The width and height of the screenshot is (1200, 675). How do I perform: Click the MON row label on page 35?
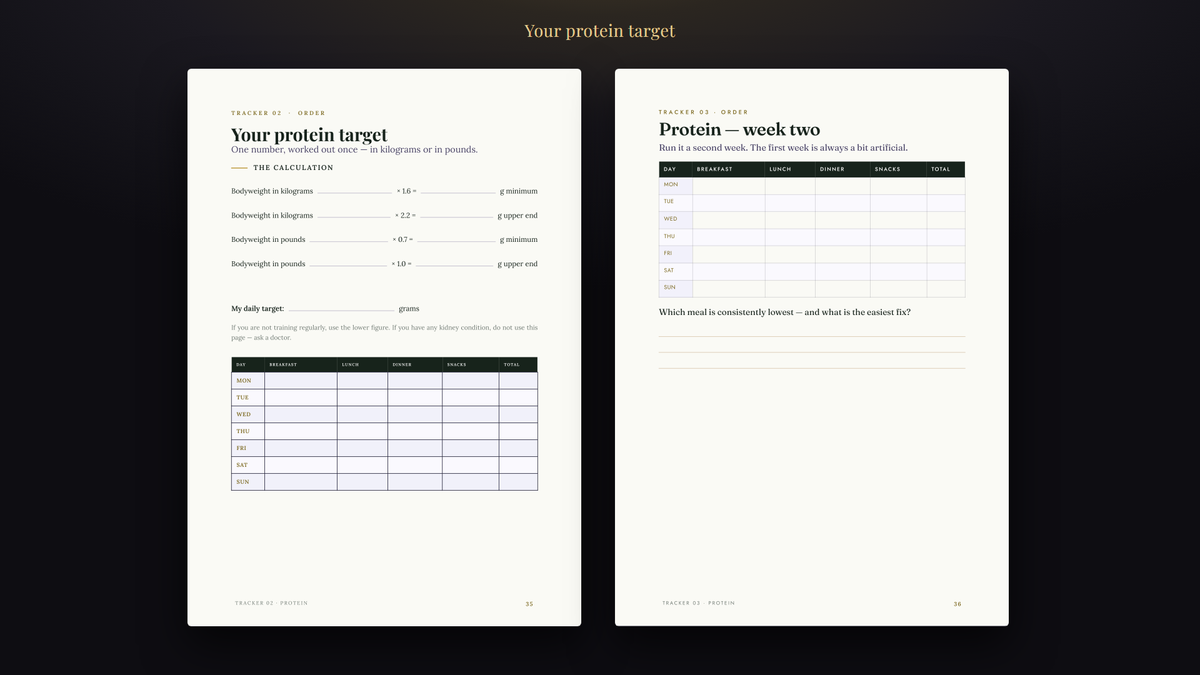point(243,381)
